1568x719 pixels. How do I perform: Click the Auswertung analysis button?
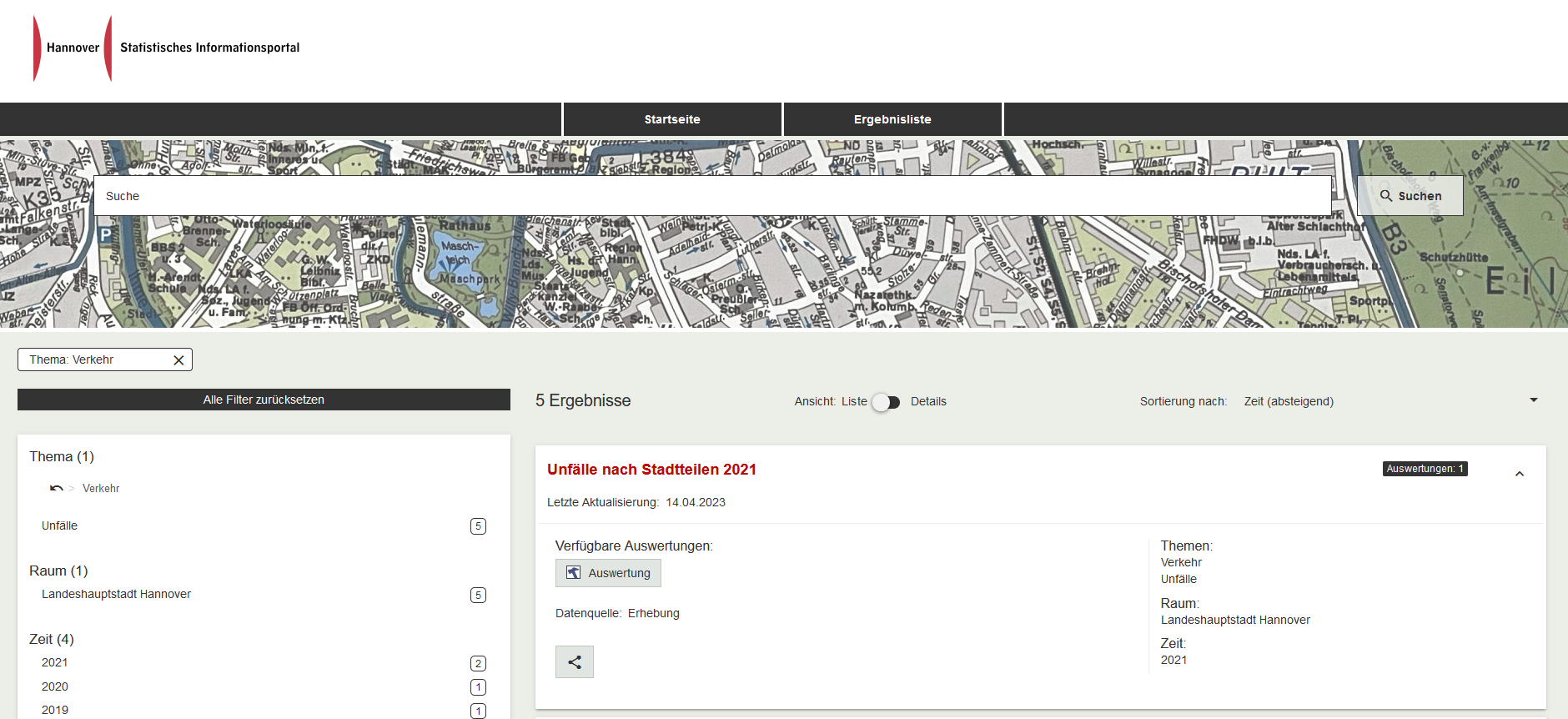(608, 573)
